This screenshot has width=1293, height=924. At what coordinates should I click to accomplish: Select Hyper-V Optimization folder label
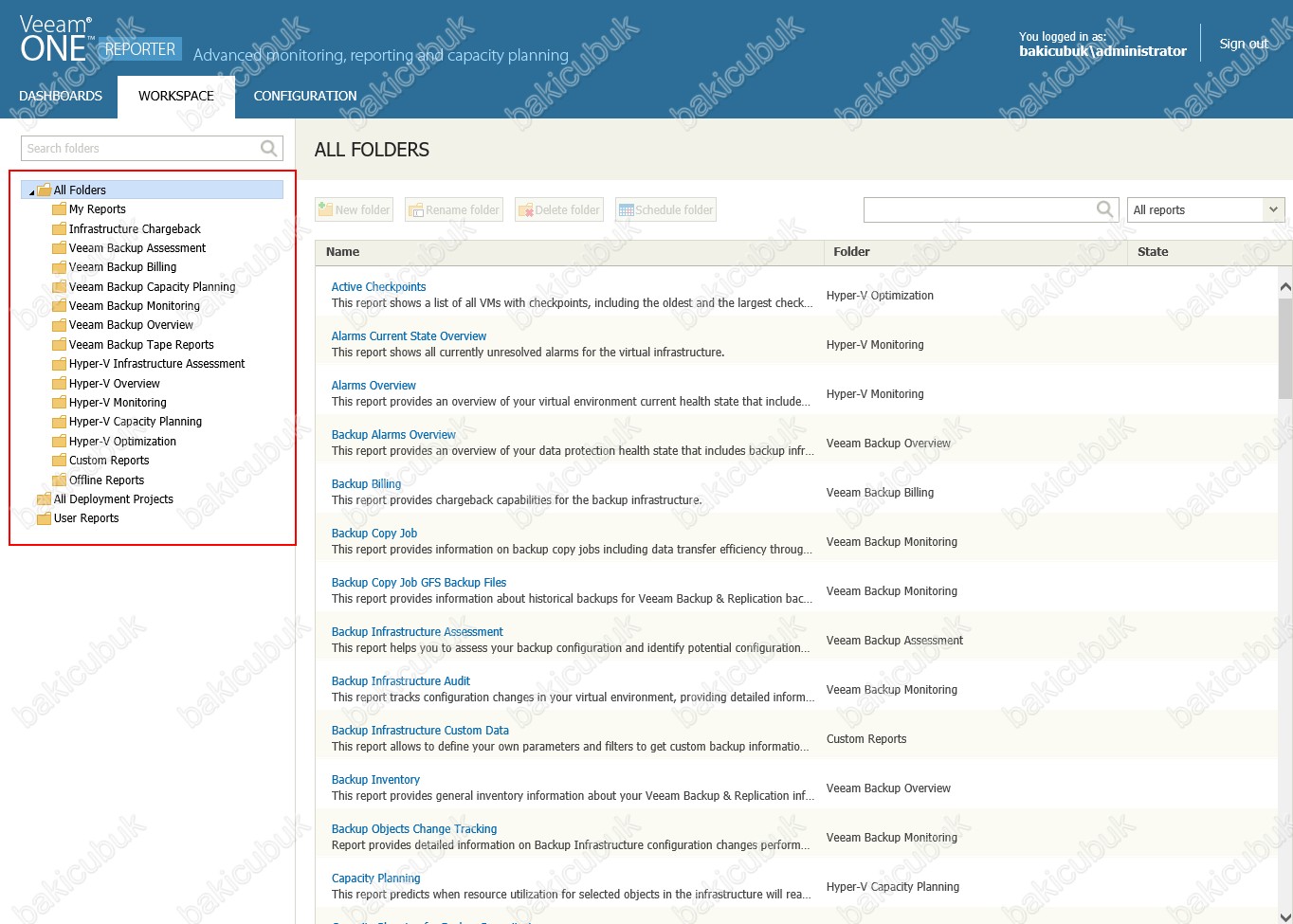coord(122,442)
